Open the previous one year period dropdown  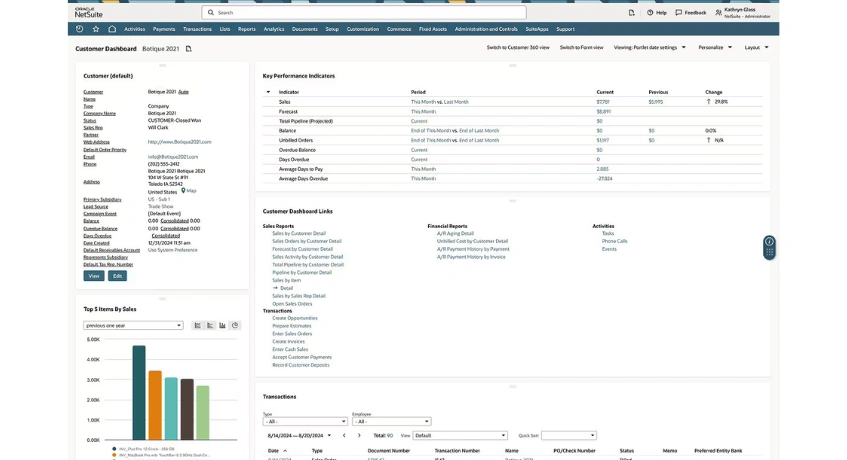tap(133, 326)
